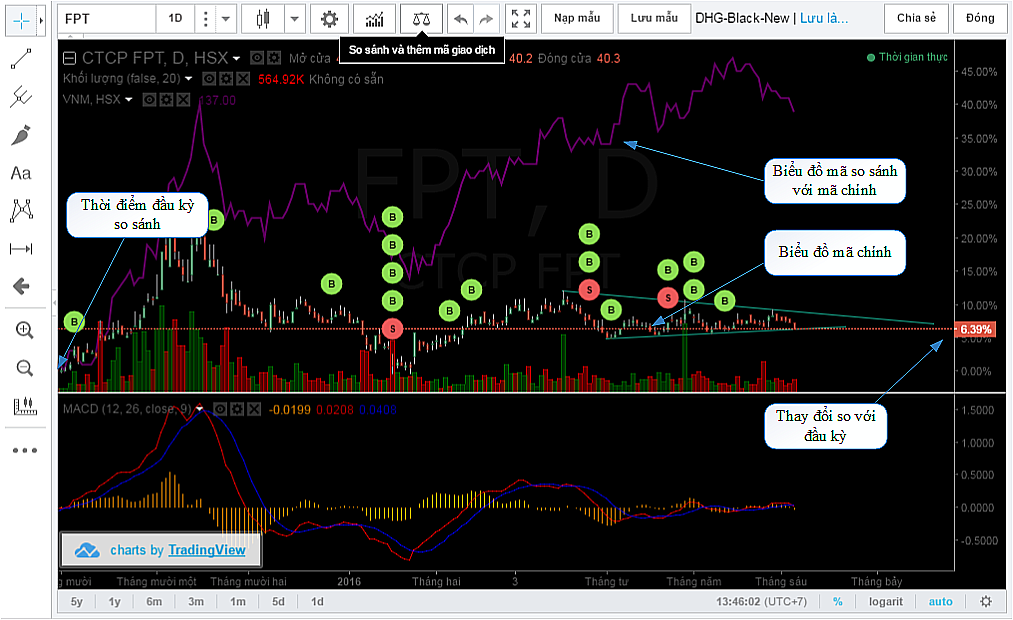Remove the Khối lượng volume indicator
Screen dimensions: 1013x620
tap(242, 79)
